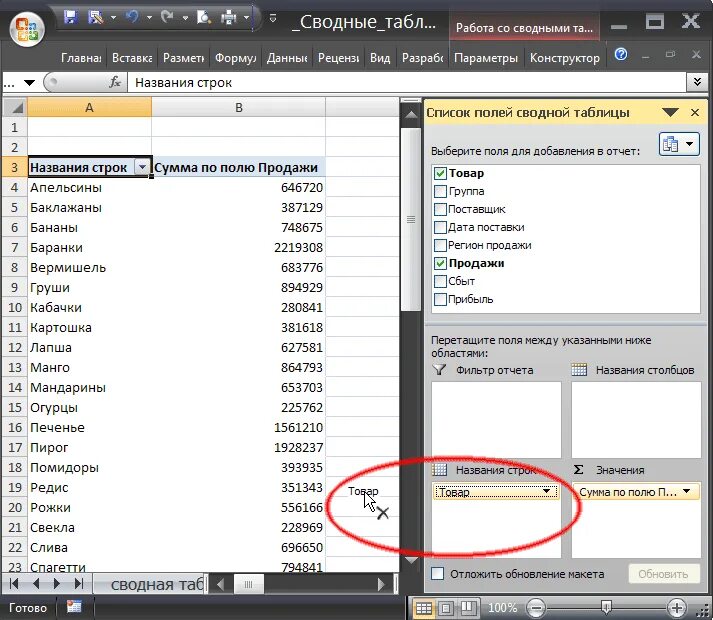This screenshot has height=620, width=713.
Task: Click the Select All corner of the grid
Action: [15, 107]
